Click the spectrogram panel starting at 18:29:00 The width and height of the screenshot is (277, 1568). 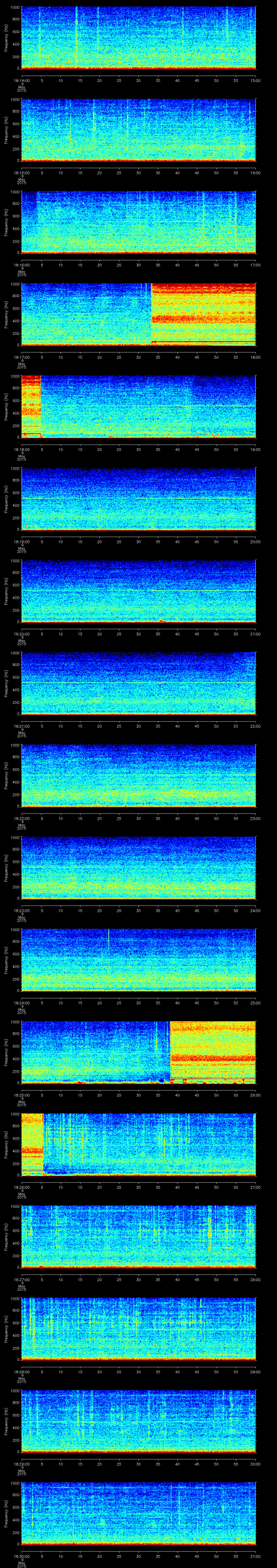coord(139,1421)
